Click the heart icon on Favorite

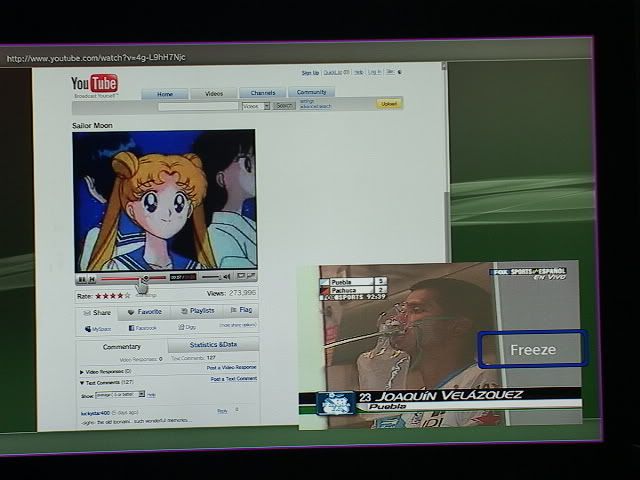tap(131, 312)
